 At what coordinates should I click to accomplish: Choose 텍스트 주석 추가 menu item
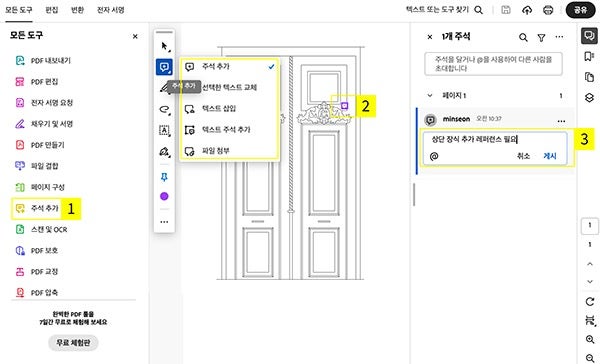229,130
